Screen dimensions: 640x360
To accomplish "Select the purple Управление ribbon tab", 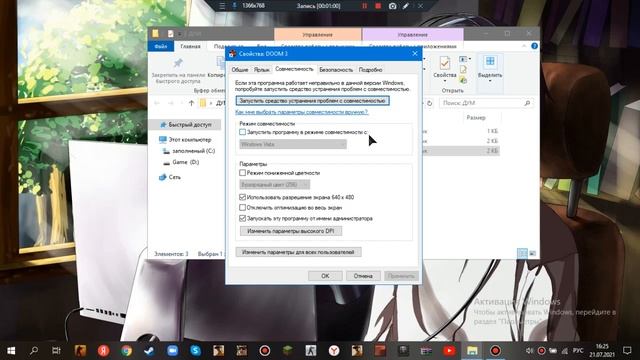I will (413, 35).
